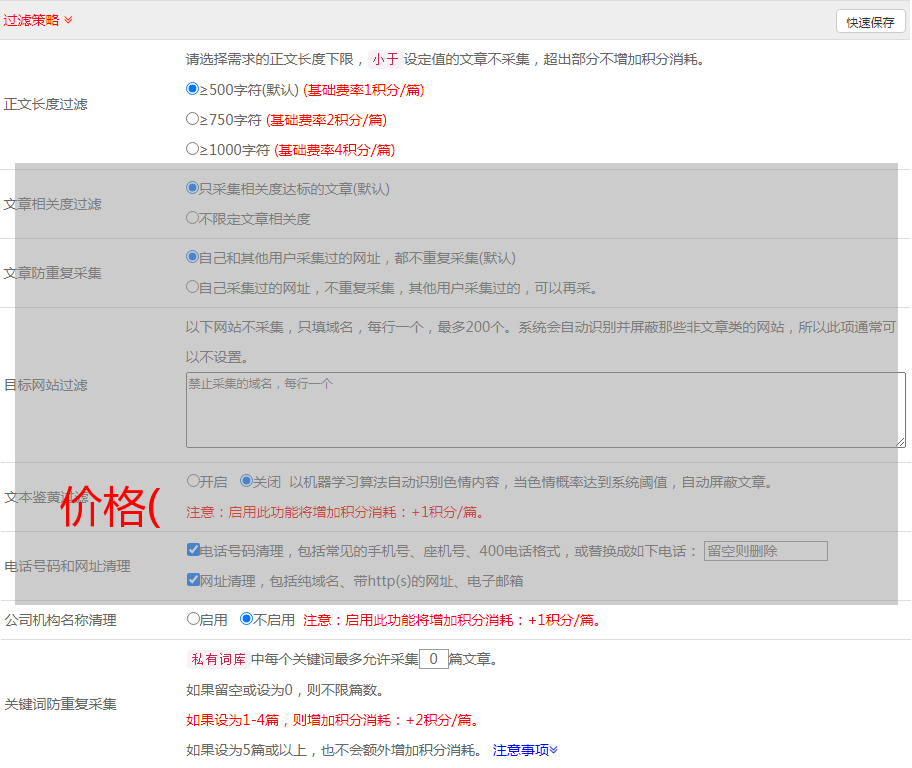Click the 私有词库 label link
The image size is (912, 768).
216,659
